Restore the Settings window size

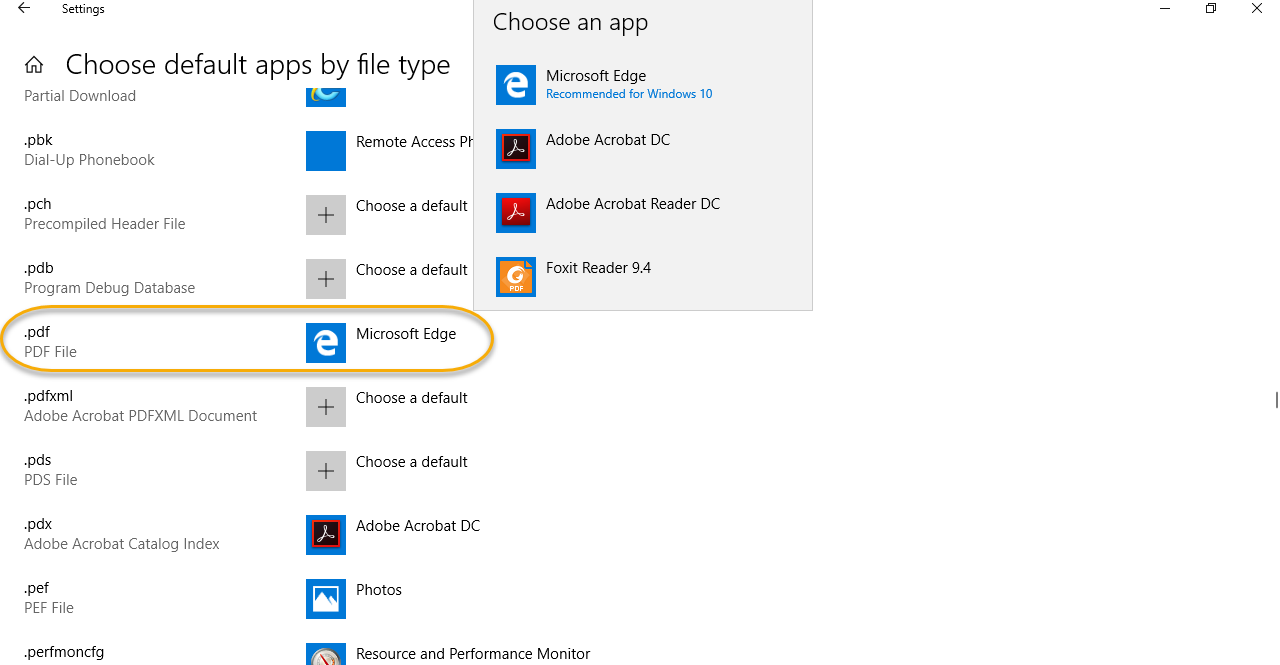tap(1211, 9)
